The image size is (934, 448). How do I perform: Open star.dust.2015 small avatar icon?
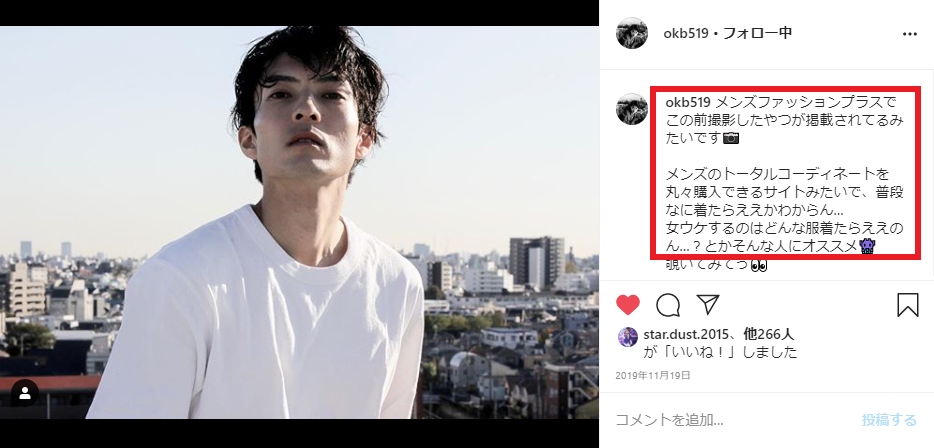(x=628, y=337)
